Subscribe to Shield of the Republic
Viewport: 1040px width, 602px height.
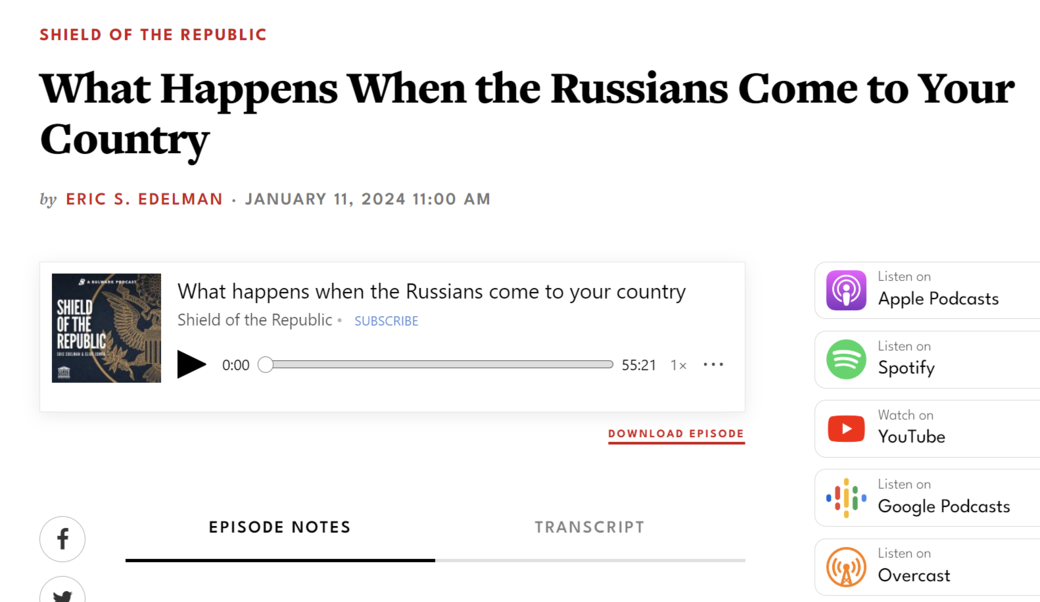(x=386, y=321)
